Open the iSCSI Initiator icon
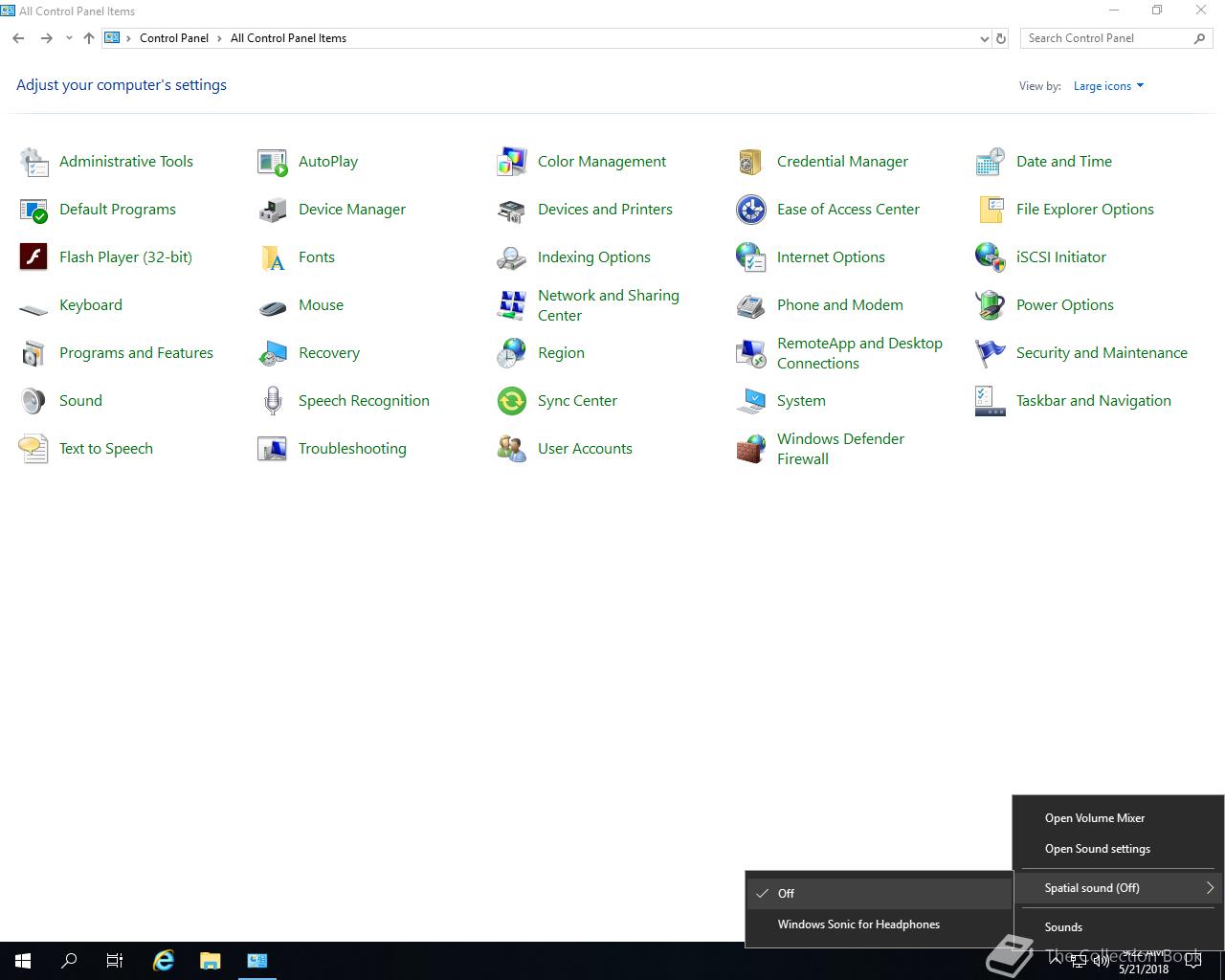The width and height of the screenshot is (1225, 980). coord(991,257)
